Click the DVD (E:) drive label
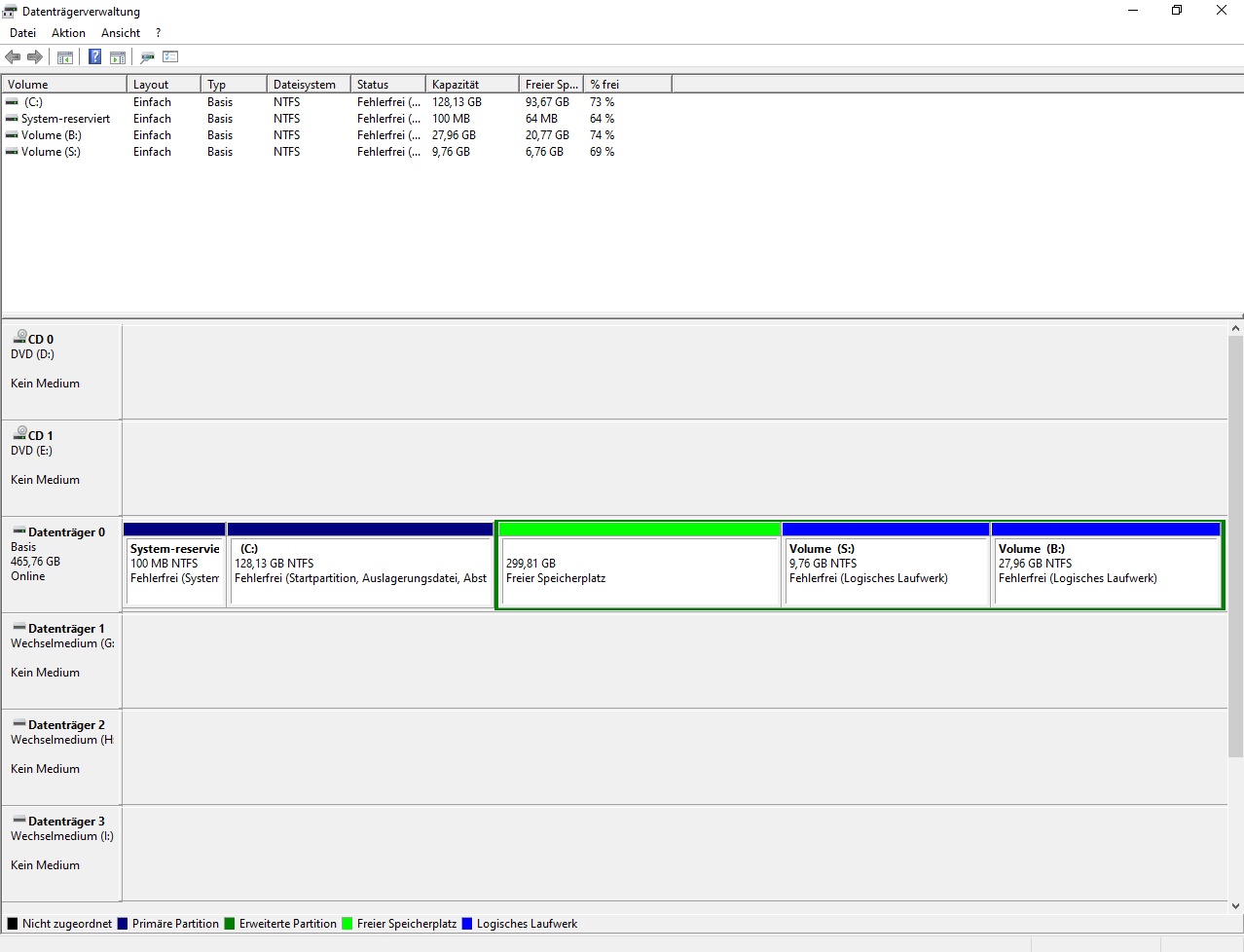The width and height of the screenshot is (1244, 952). [31, 451]
